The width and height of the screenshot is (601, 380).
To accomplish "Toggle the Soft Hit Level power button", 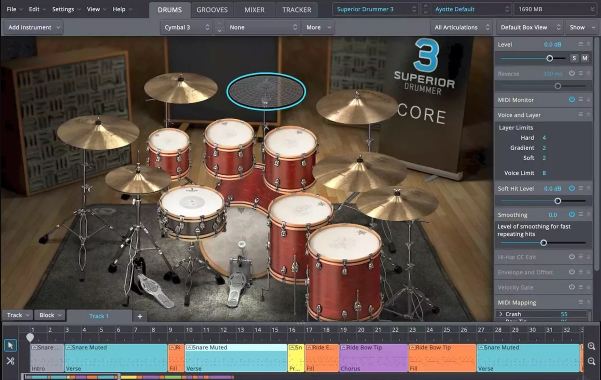I will point(572,188).
